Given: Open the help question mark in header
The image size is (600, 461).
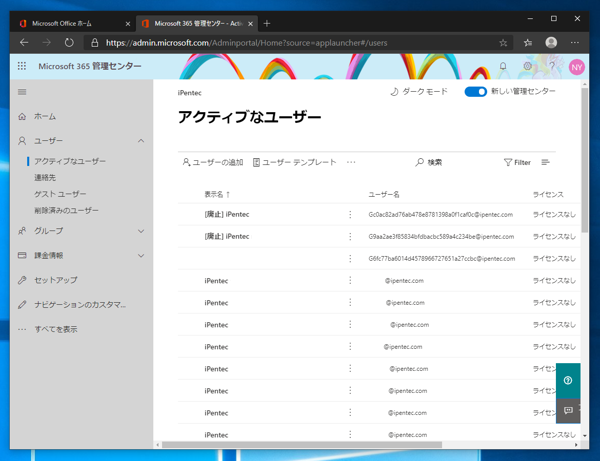Looking at the screenshot, I should tap(552, 66).
